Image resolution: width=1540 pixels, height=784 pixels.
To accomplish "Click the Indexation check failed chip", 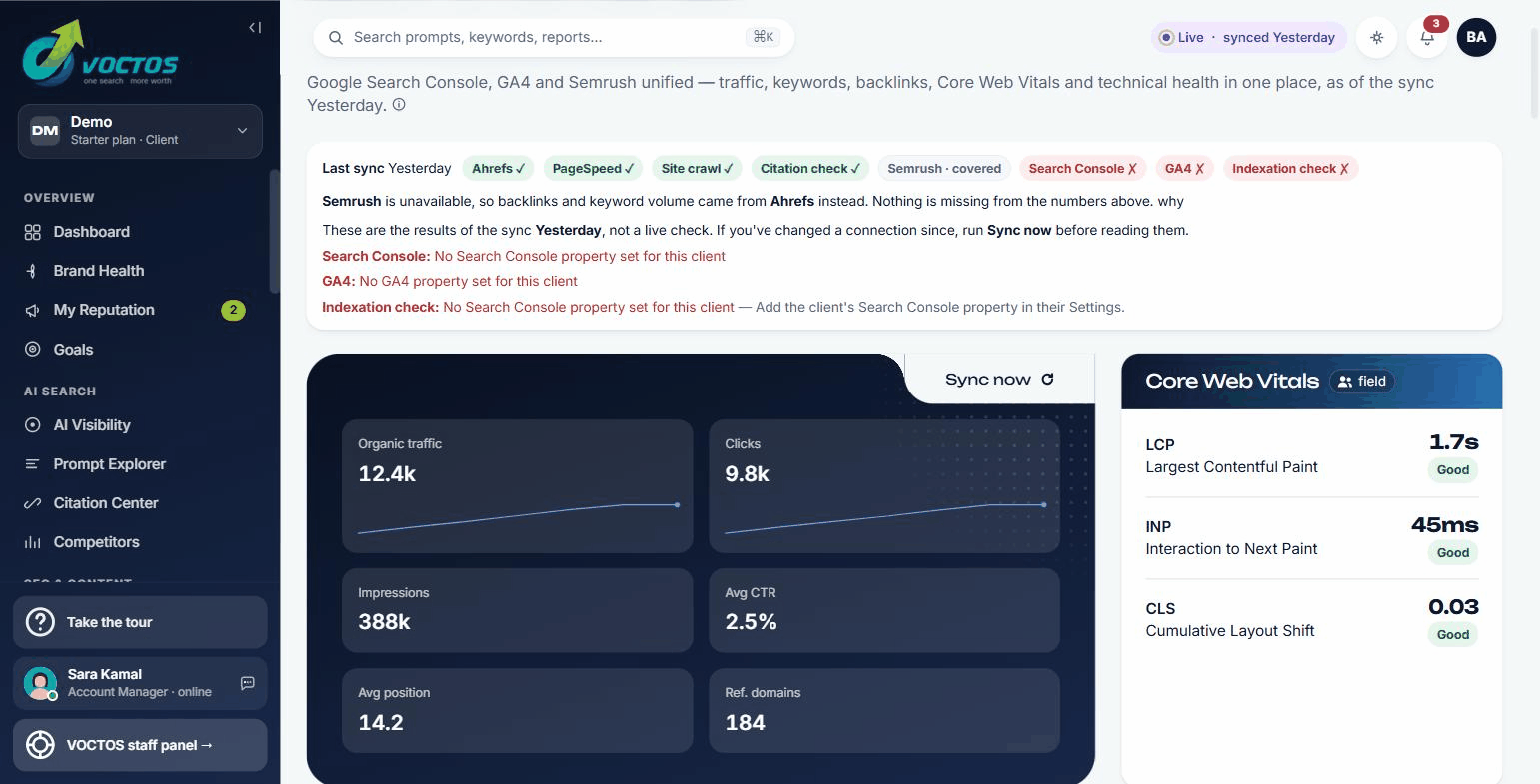I will [x=1290, y=168].
